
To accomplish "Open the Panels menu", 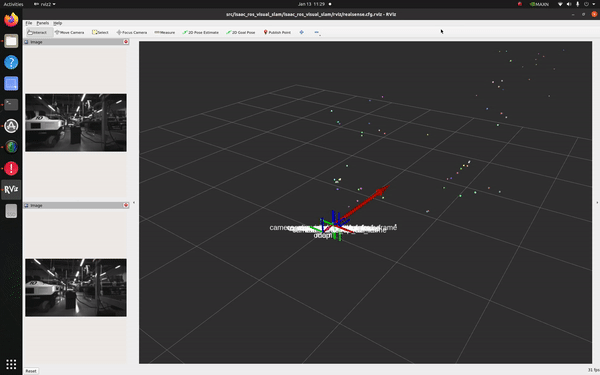I will pyautogui.click(x=42, y=23).
